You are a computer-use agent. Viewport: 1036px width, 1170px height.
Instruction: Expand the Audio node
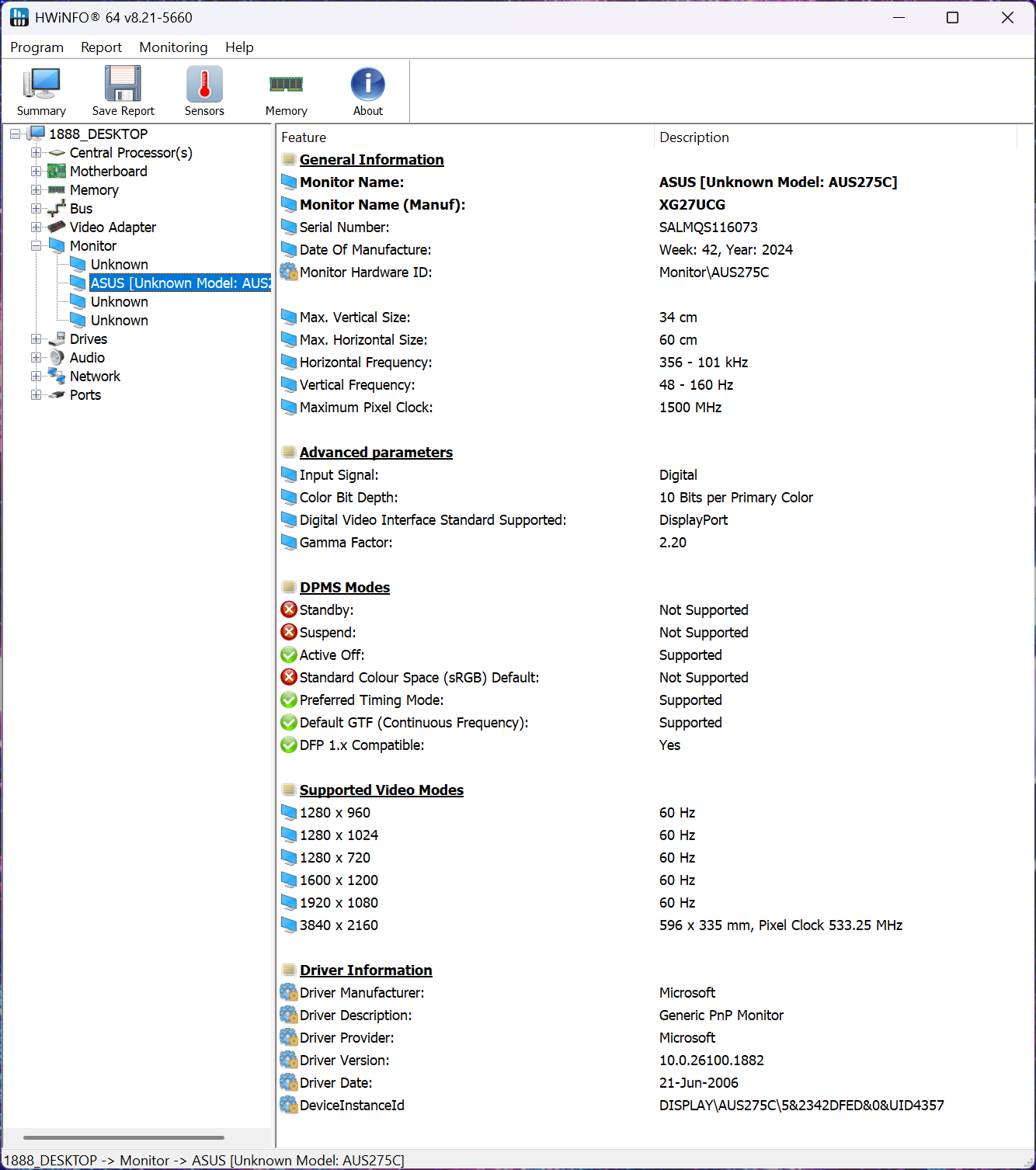pyautogui.click(x=37, y=357)
